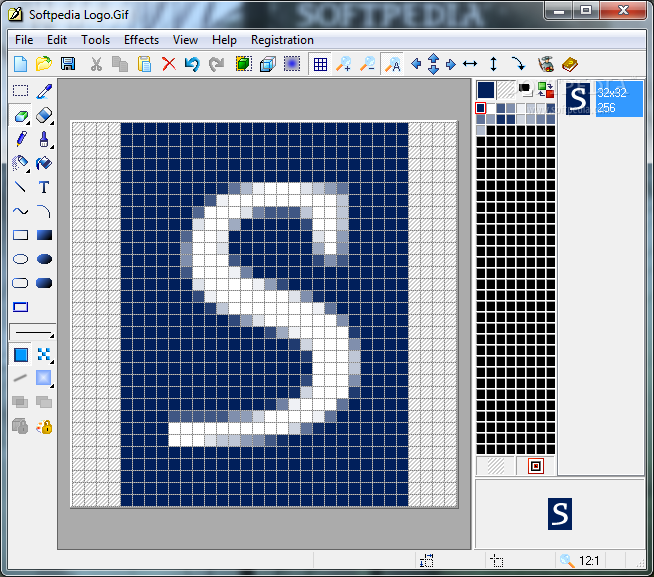Select the pencil drawing tool
Screen dimensions: 654x577
pyautogui.click(x=21, y=139)
